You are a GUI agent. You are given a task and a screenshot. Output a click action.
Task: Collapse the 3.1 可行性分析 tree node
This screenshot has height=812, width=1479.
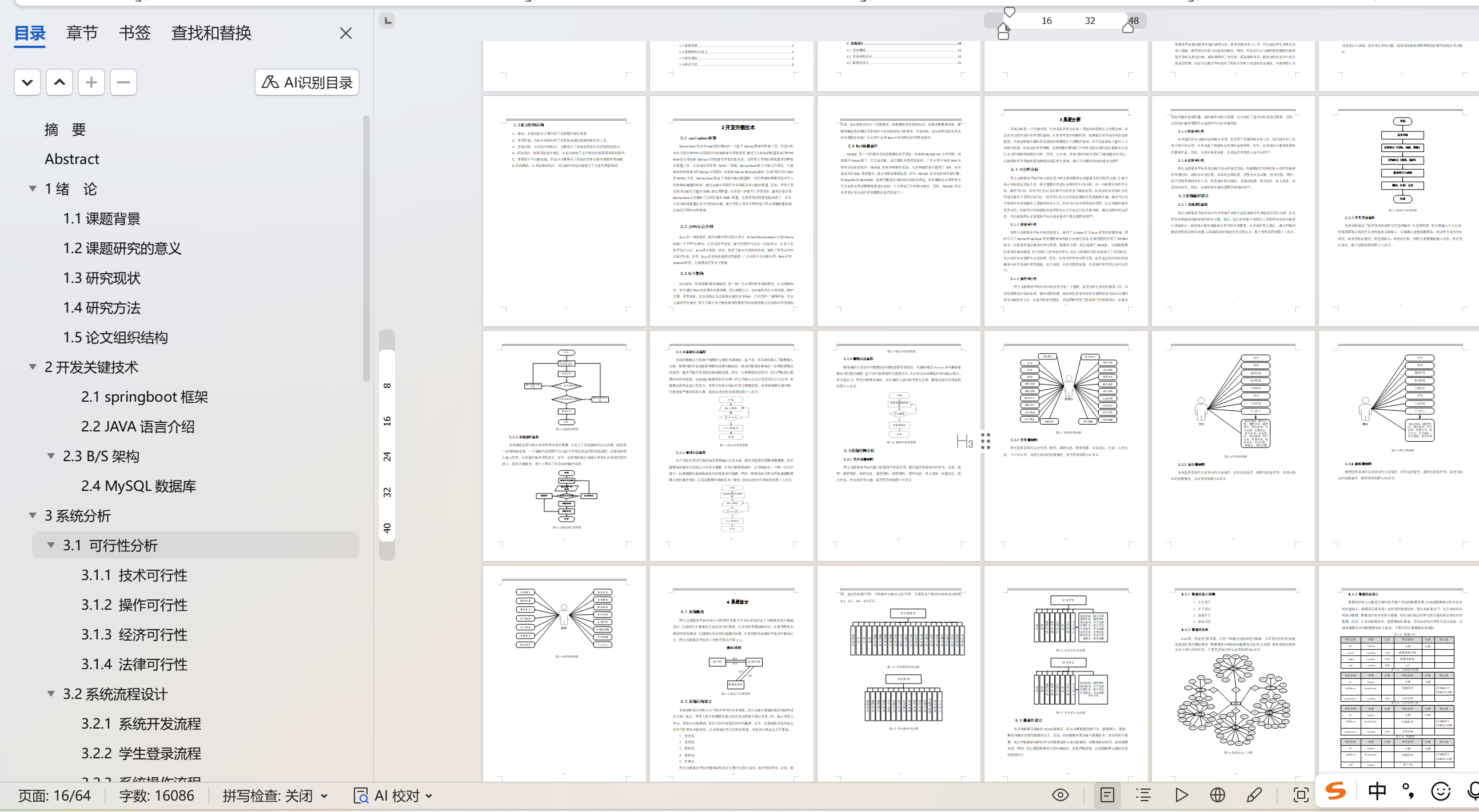pyautogui.click(x=51, y=545)
